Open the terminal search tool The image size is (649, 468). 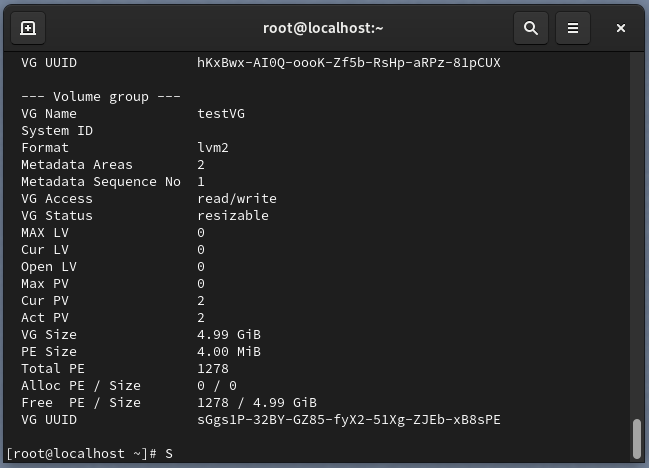point(531,28)
